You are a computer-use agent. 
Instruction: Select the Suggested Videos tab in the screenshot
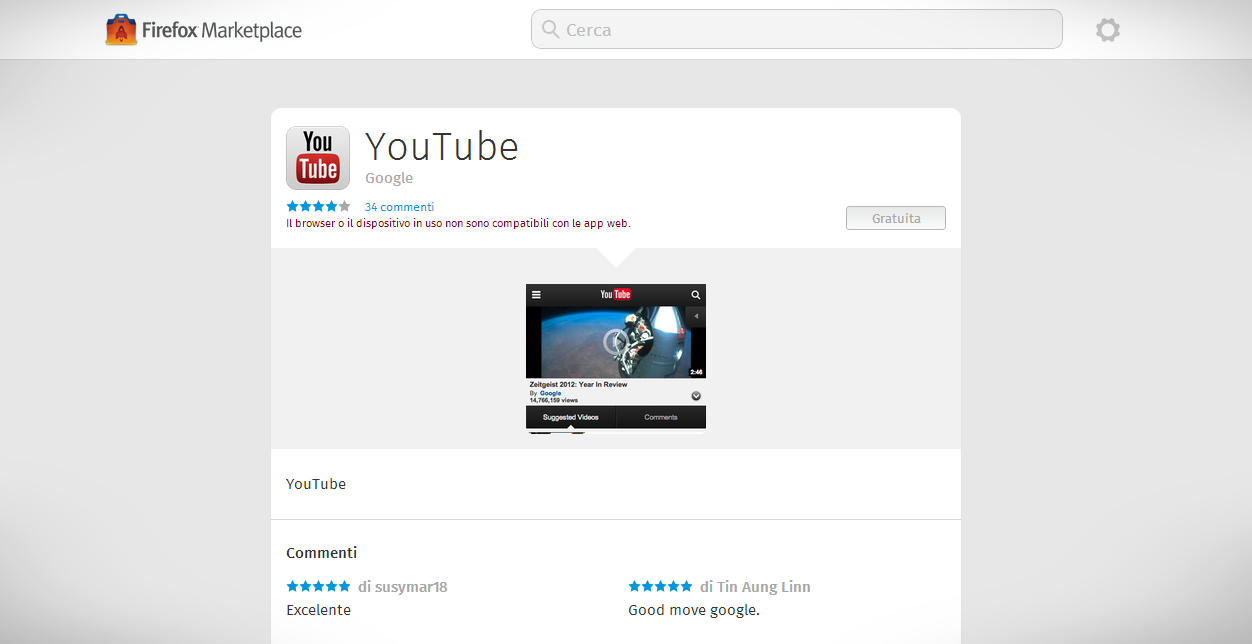click(x=571, y=417)
